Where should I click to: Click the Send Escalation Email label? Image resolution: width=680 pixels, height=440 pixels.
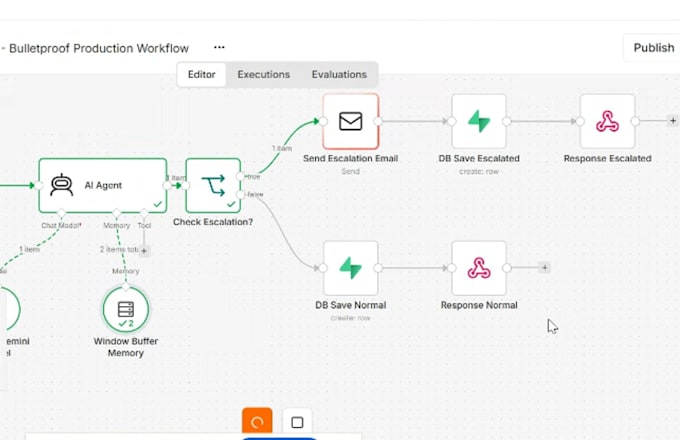pos(350,159)
